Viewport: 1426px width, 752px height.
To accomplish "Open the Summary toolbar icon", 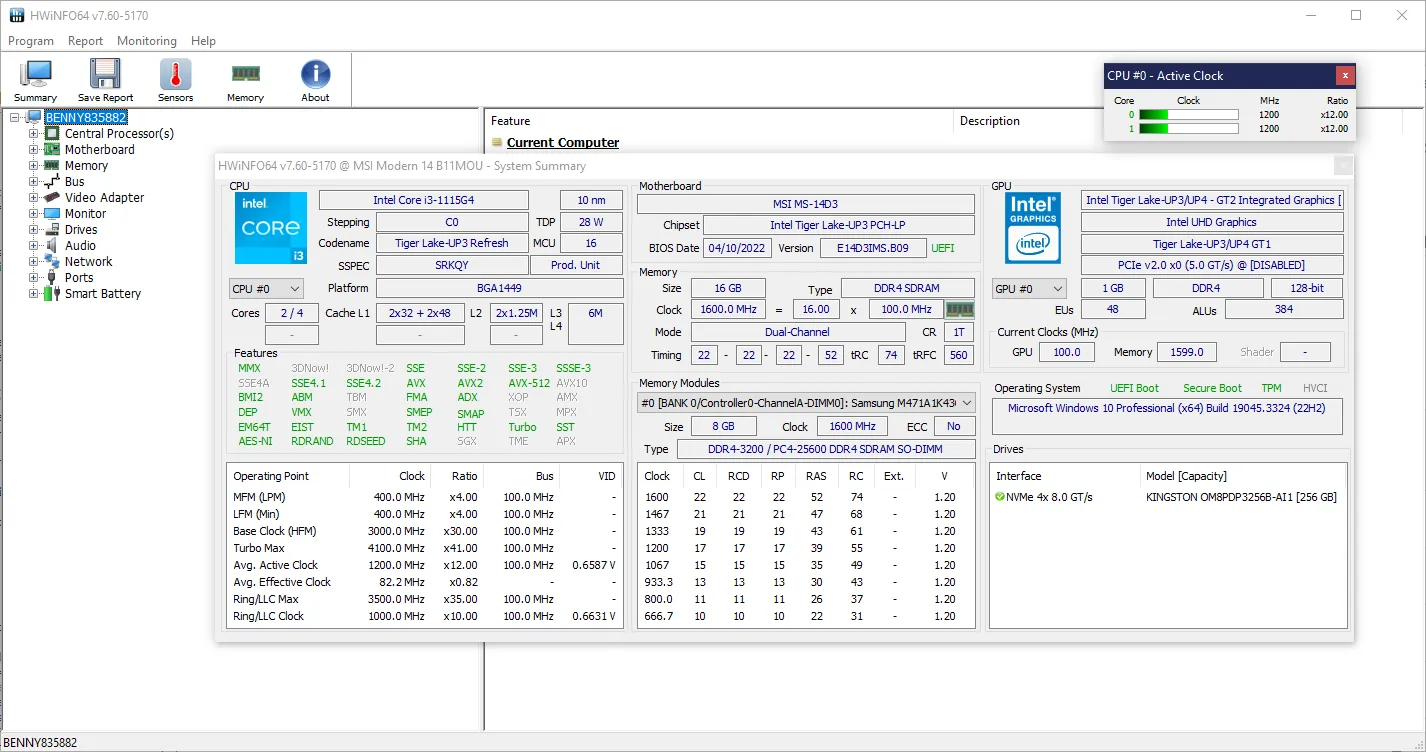I will coord(36,80).
